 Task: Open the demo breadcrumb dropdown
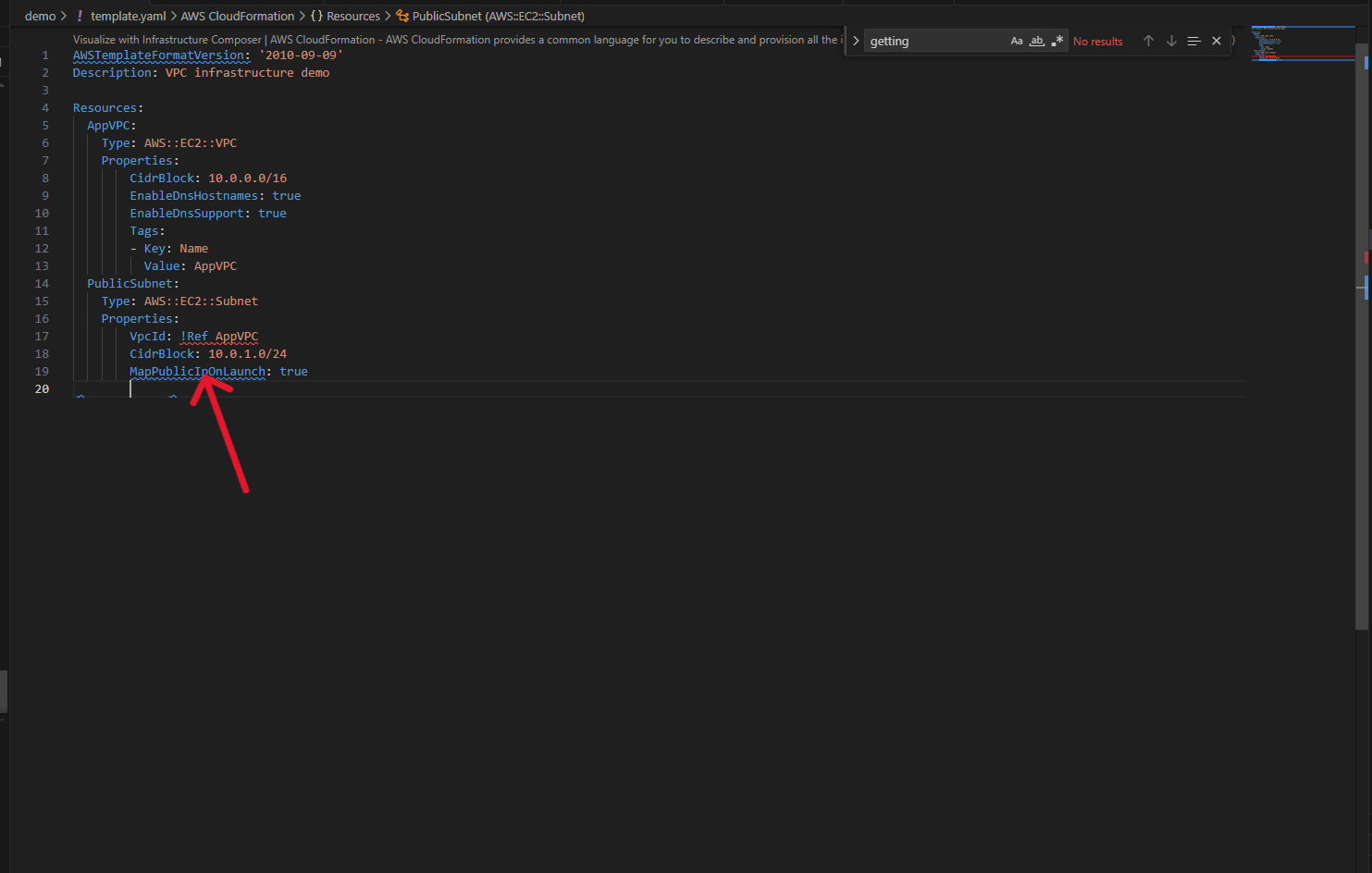coord(41,16)
